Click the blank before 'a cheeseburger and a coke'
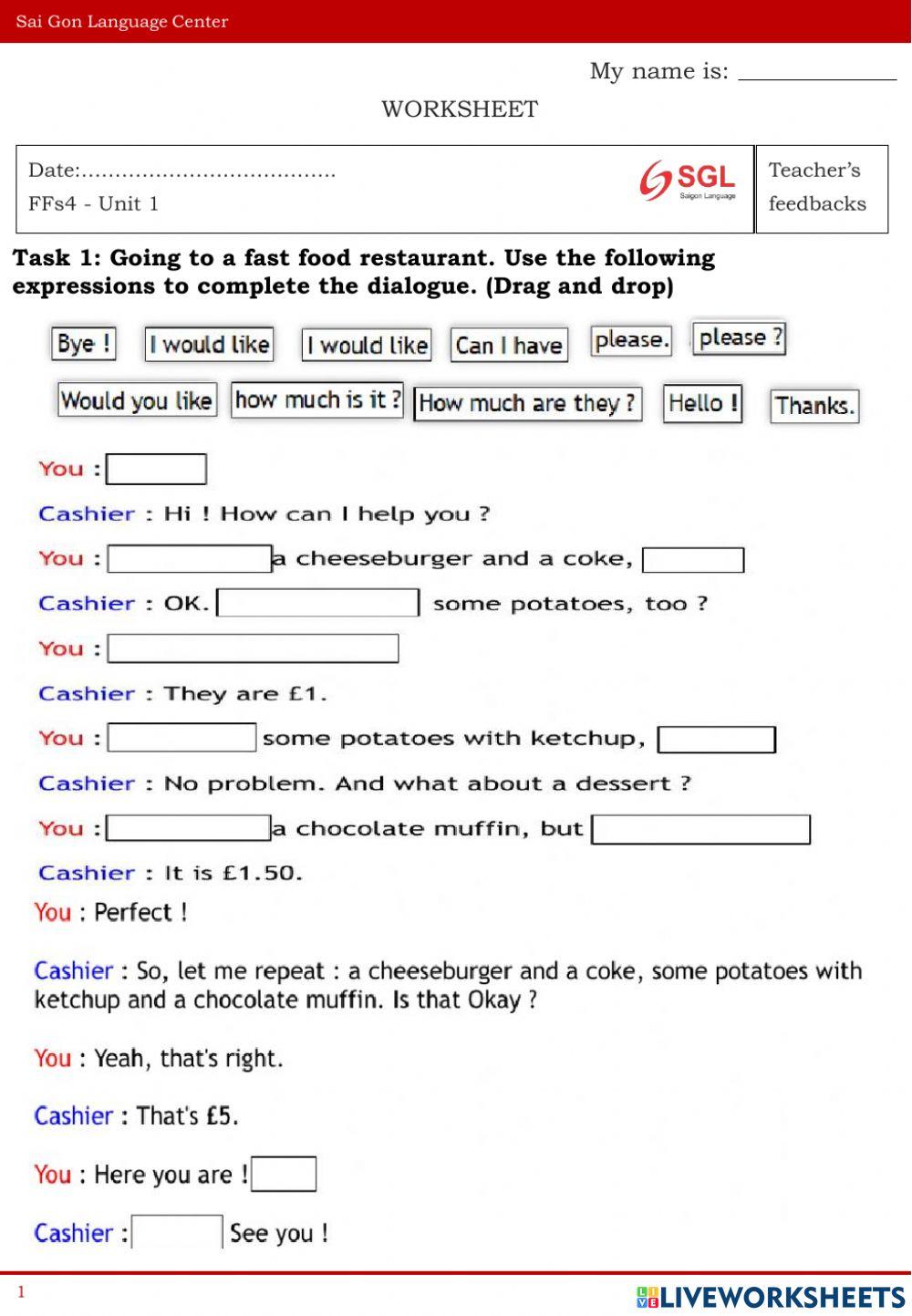The image size is (912, 1316). (190, 559)
